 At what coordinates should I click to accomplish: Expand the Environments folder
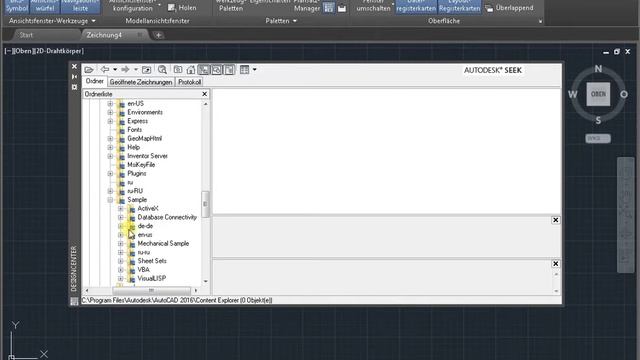[x=110, y=112]
